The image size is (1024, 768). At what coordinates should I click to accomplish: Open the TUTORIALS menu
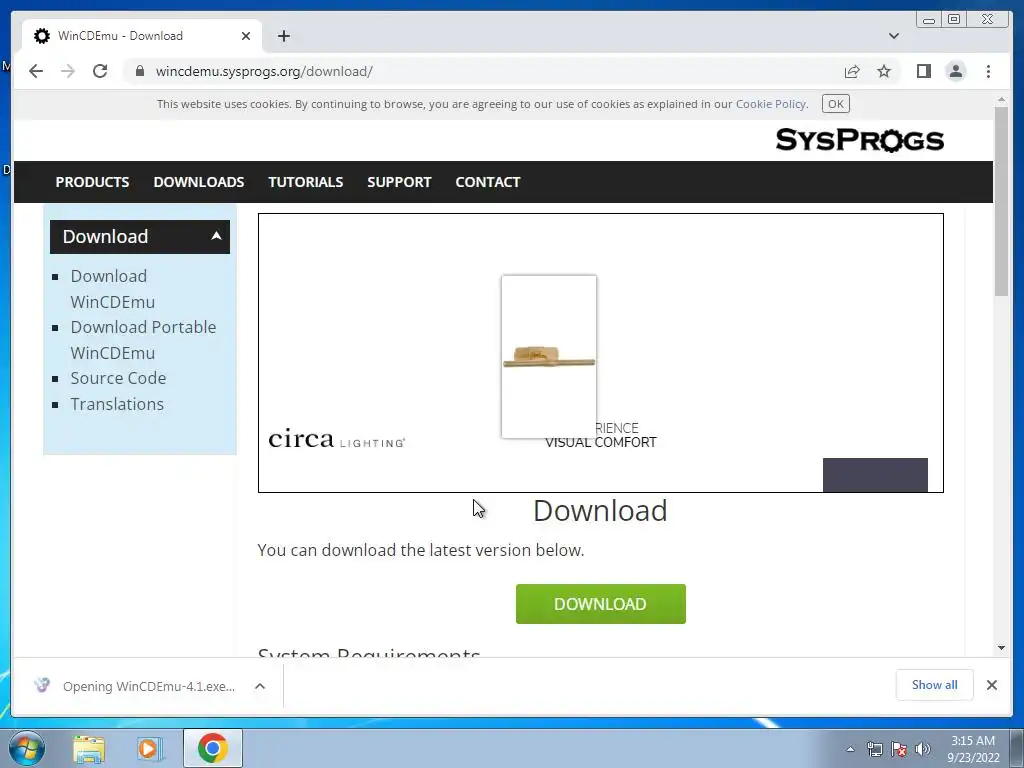305,182
